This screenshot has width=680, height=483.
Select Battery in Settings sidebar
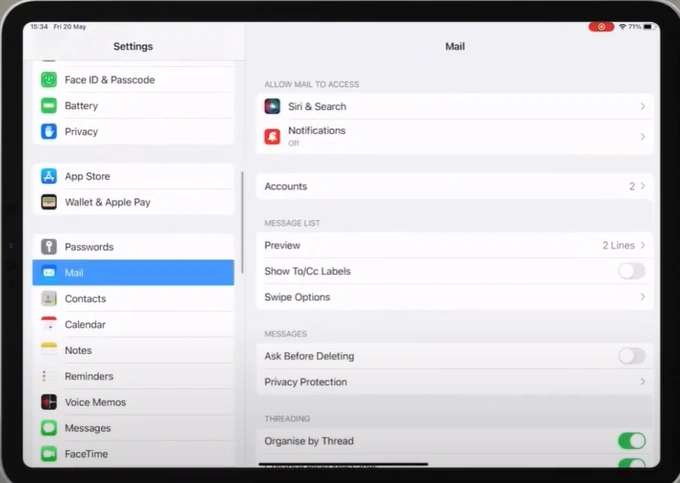coord(133,105)
